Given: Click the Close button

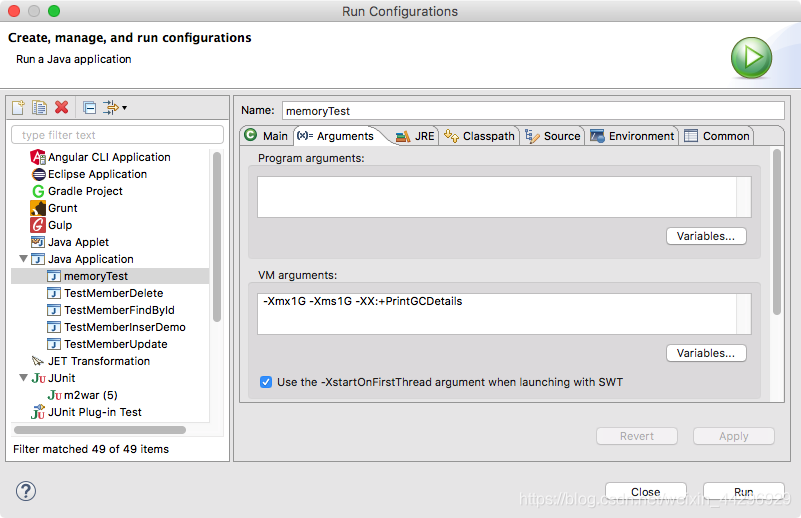Looking at the screenshot, I should pos(646,491).
